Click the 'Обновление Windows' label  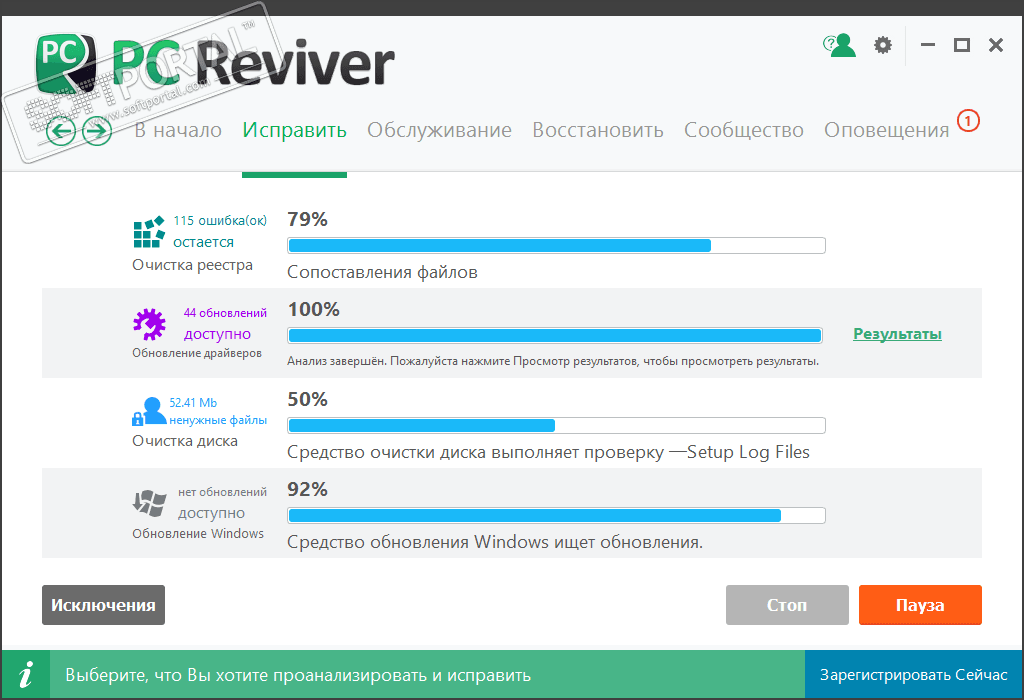point(199,533)
